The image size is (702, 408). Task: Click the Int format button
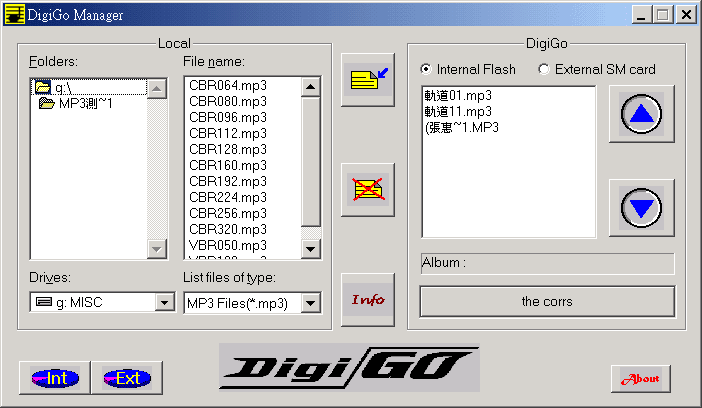click(55, 378)
